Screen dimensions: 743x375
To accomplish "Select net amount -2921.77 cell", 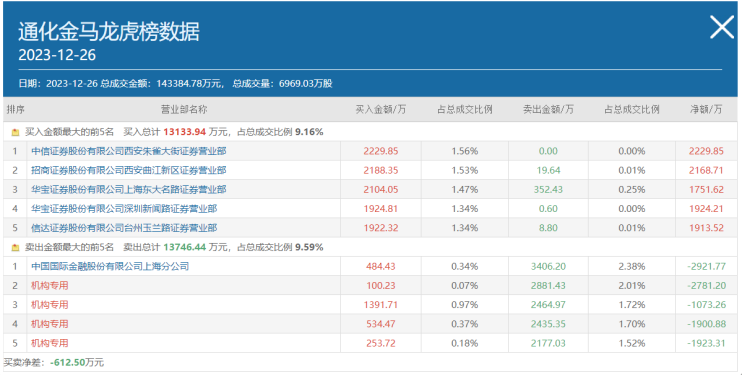I will click(707, 266).
